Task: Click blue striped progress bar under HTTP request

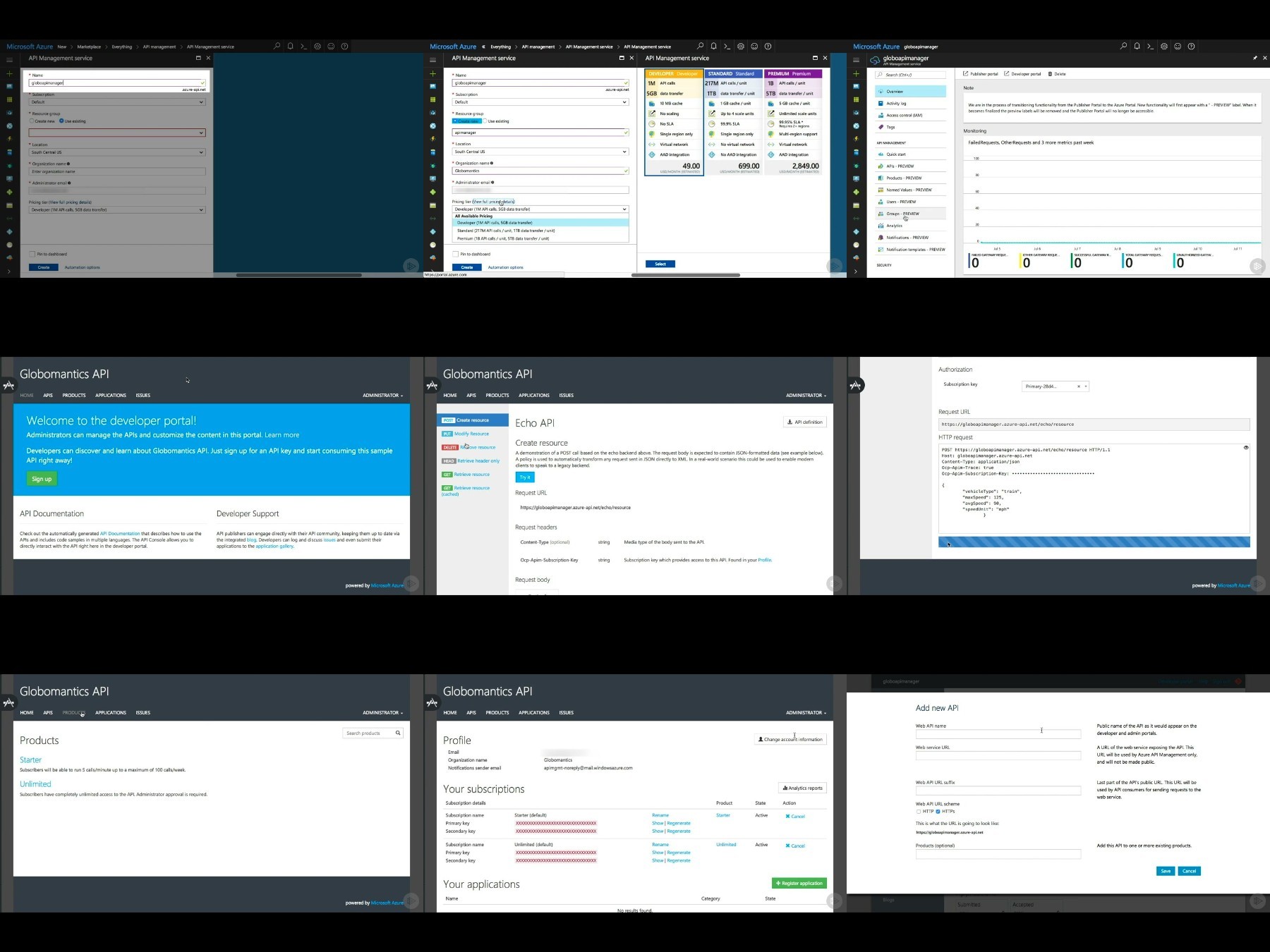Action: [1094, 542]
